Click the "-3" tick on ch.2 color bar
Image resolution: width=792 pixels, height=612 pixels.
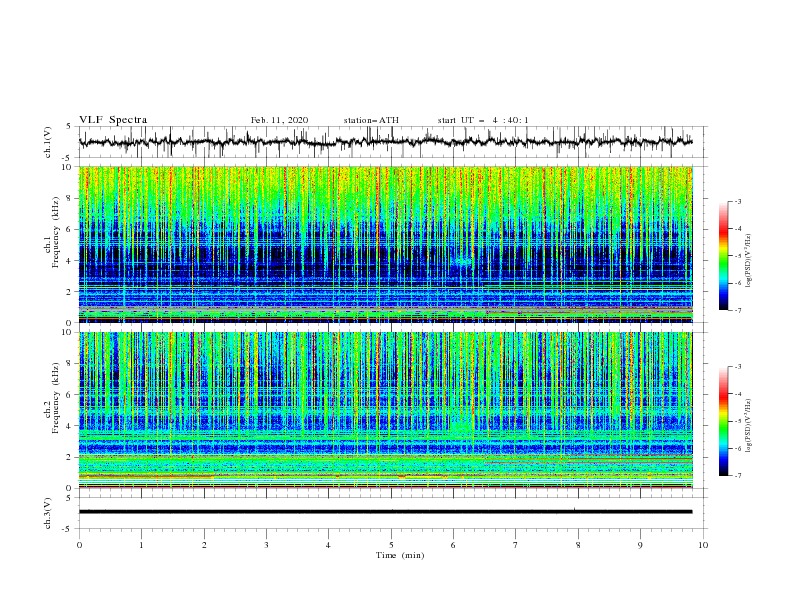pos(738,367)
